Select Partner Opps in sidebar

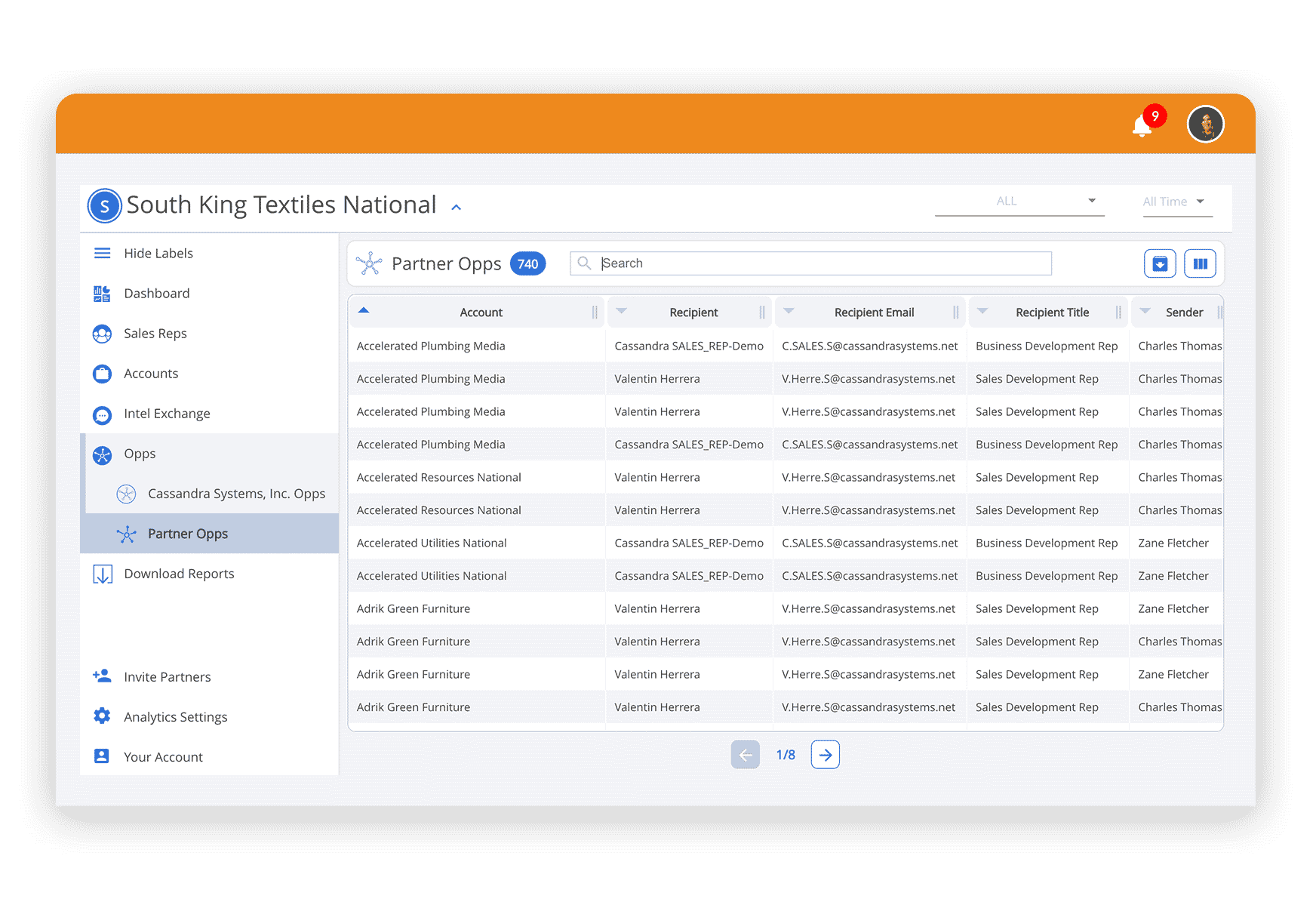[188, 534]
